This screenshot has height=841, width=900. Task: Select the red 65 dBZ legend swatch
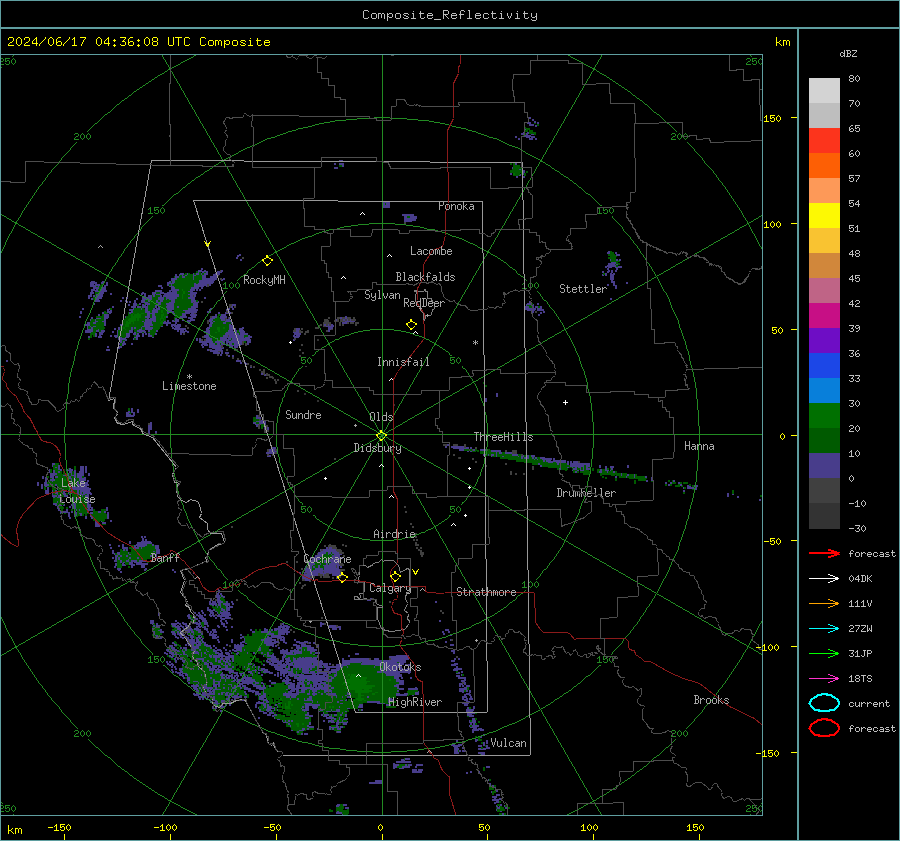824,141
